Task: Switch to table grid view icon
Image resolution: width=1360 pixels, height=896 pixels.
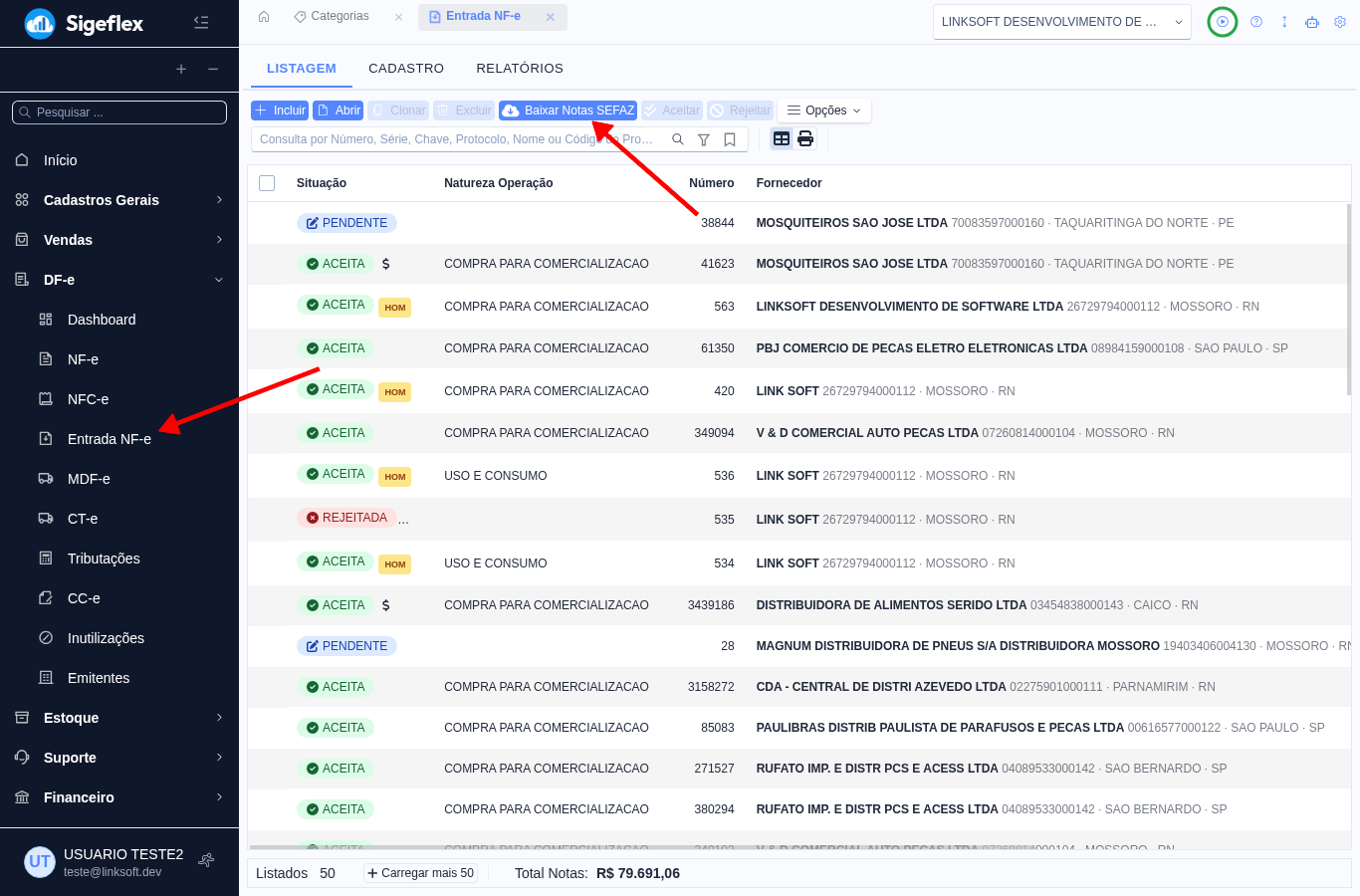Action: click(782, 138)
